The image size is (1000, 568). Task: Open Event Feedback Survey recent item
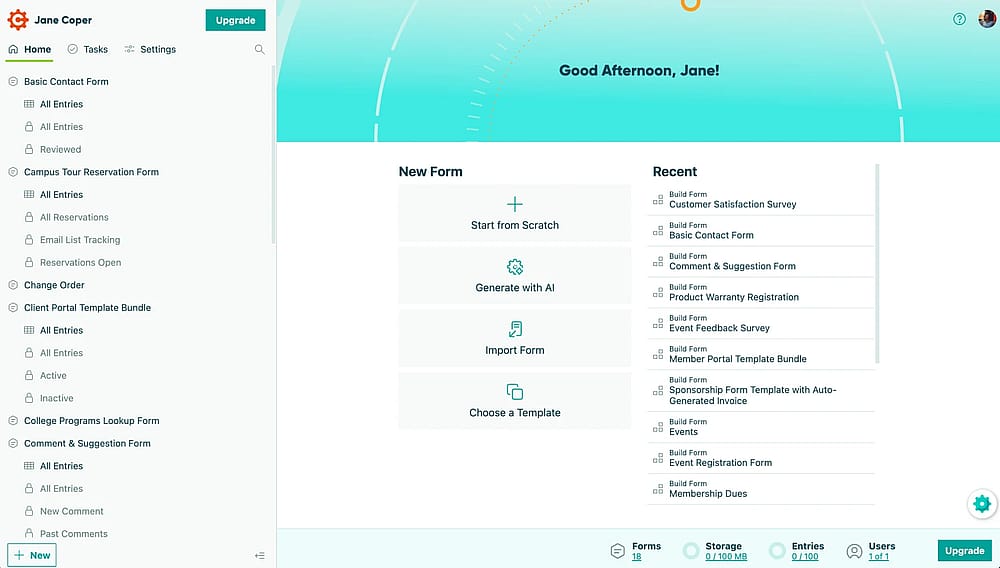(x=761, y=324)
